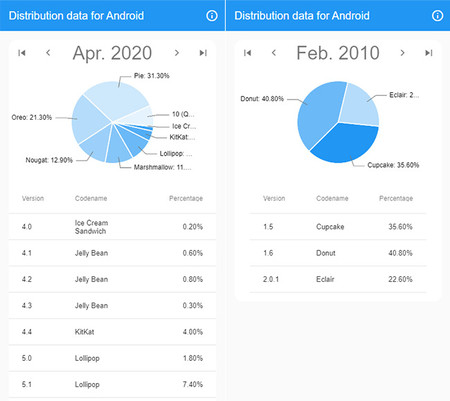Screen dimensions: 450x401
Task: Select the Donut 40.80% pie slice
Action: (317, 113)
